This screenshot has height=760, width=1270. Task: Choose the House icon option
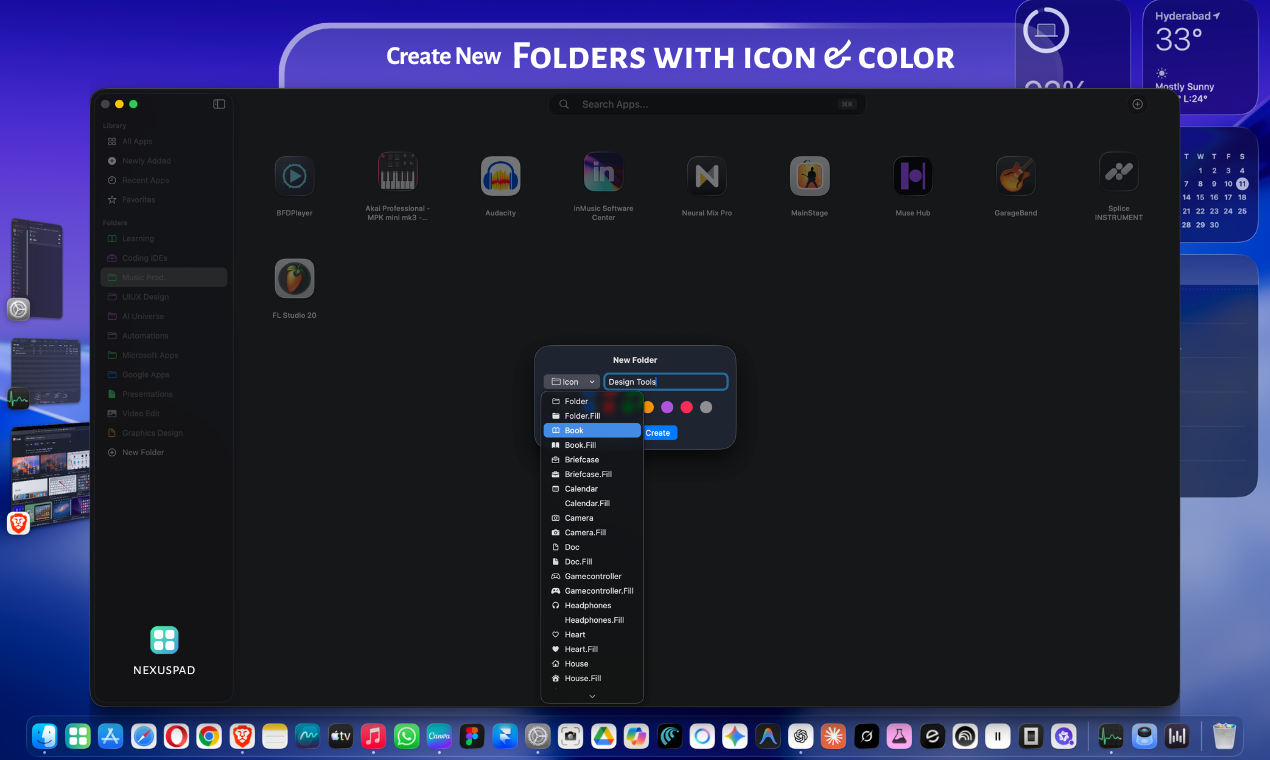pyautogui.click(x=592, y=663)
